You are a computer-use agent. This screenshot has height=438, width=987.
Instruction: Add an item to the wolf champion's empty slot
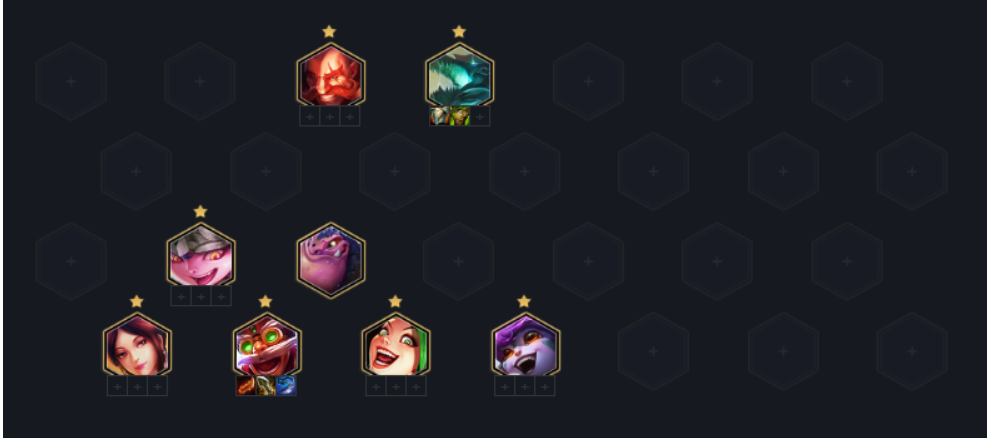pos(480,116)
